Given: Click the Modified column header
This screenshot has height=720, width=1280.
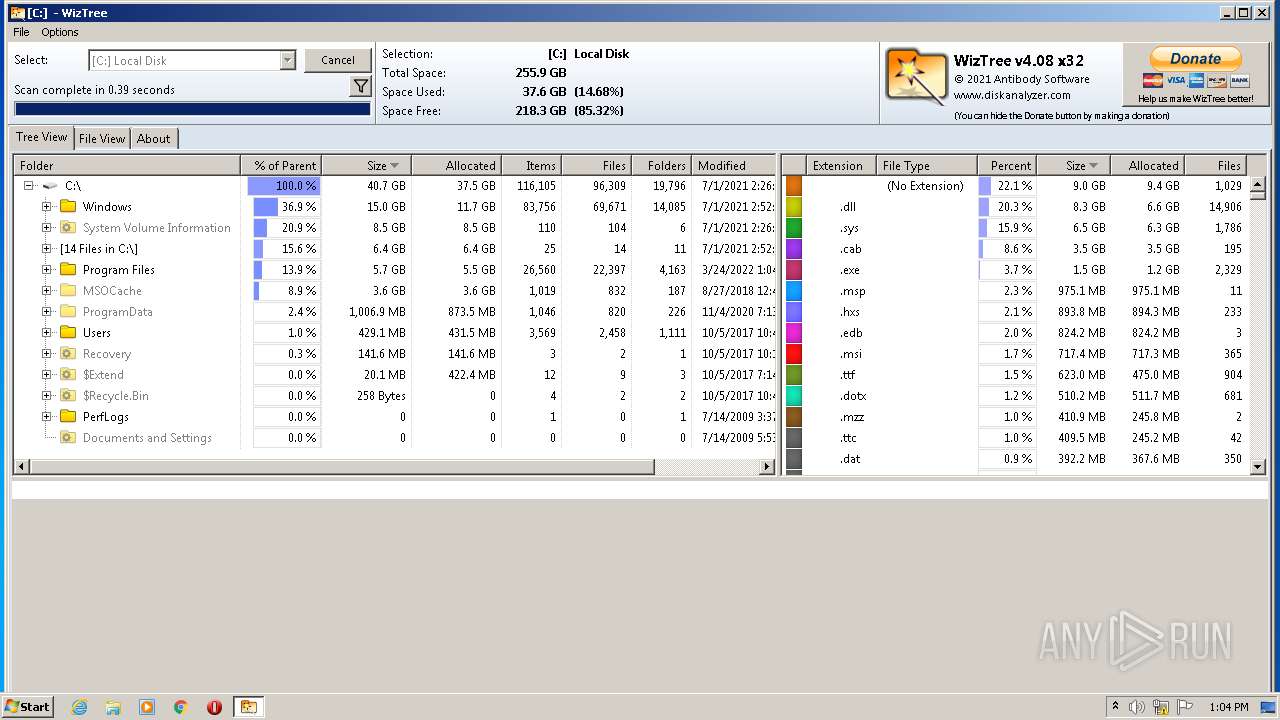Looking at the screenshot, I should coord(735,166).
